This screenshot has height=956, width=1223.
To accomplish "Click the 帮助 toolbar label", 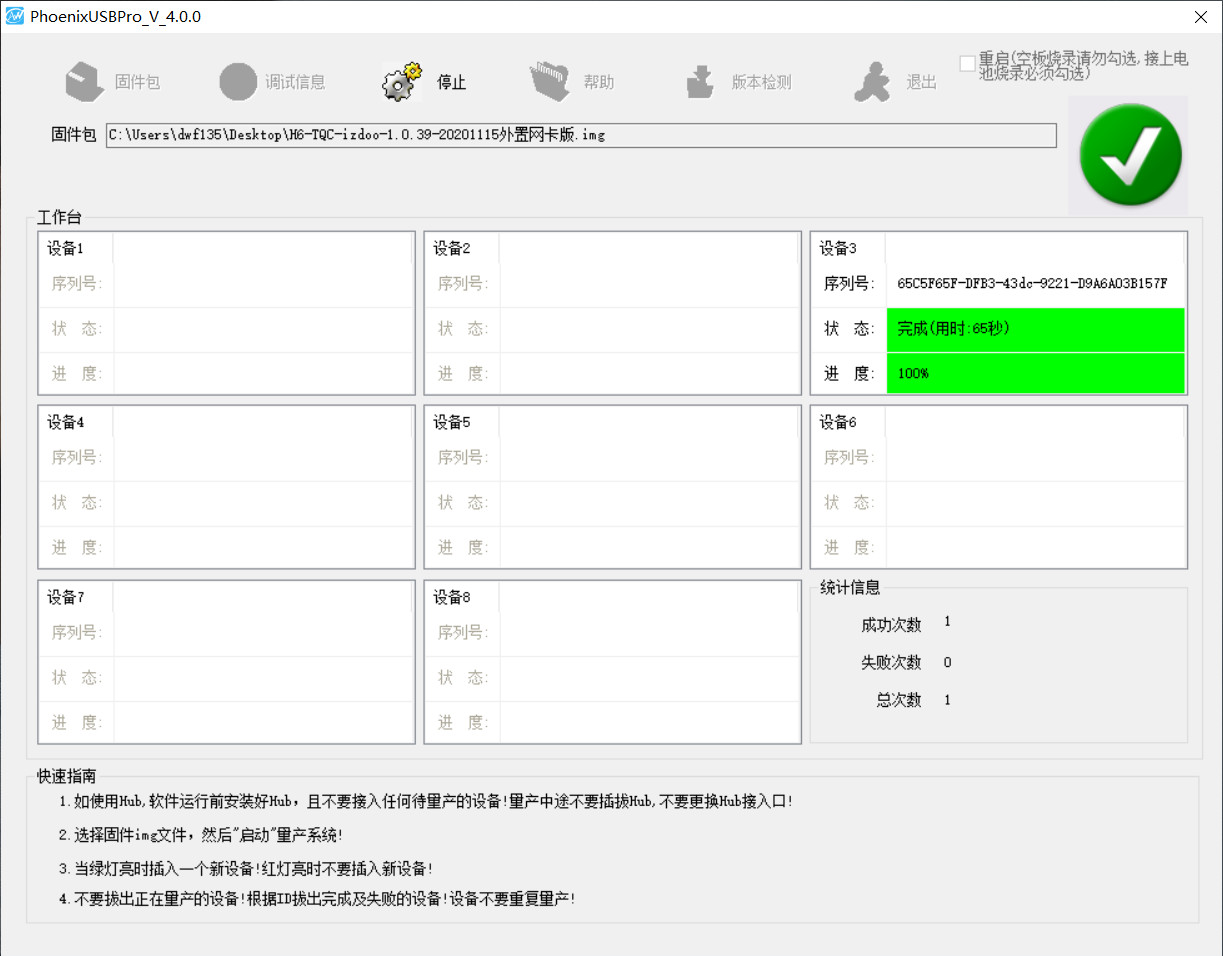I will pos(599,82).
